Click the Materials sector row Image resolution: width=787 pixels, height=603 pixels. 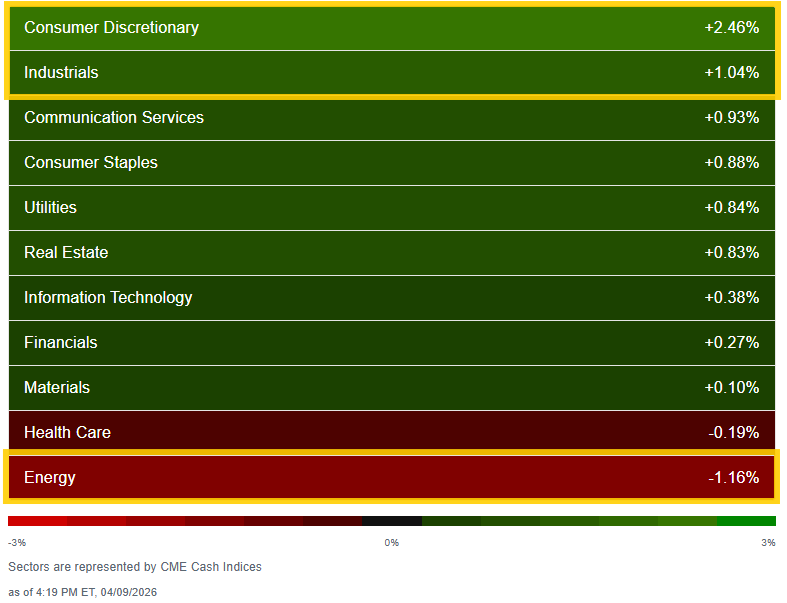click(x=392, y=388)
